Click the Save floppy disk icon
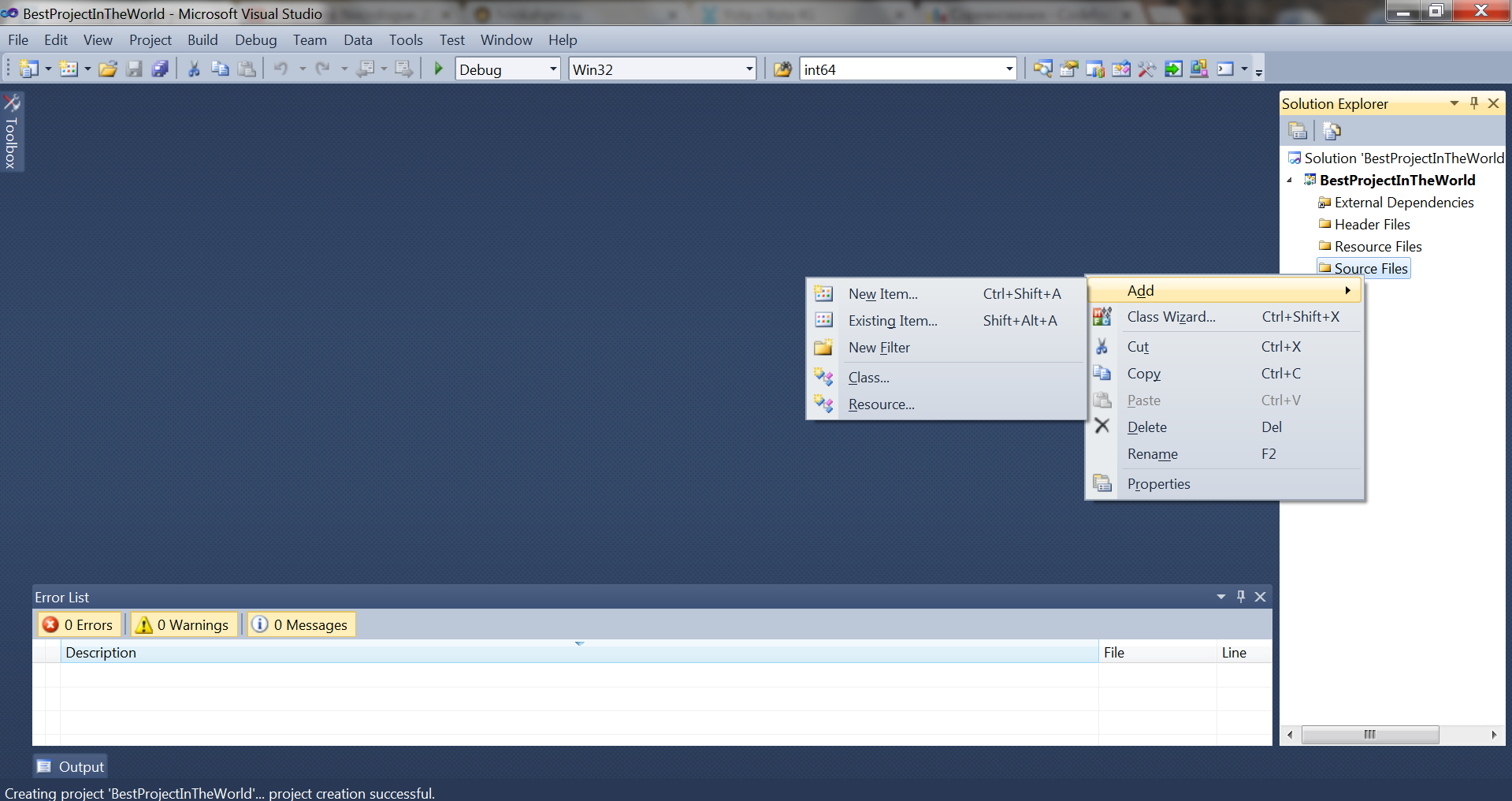 click(135, 69)
